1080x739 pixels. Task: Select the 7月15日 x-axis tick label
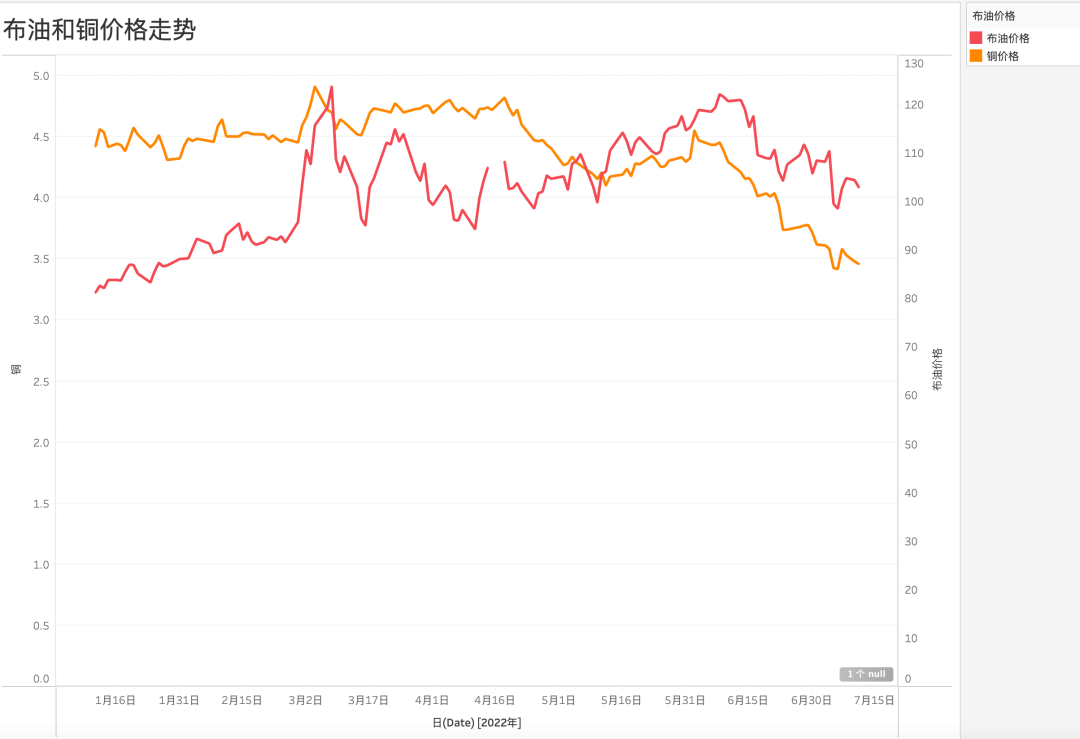pos(874,700)
